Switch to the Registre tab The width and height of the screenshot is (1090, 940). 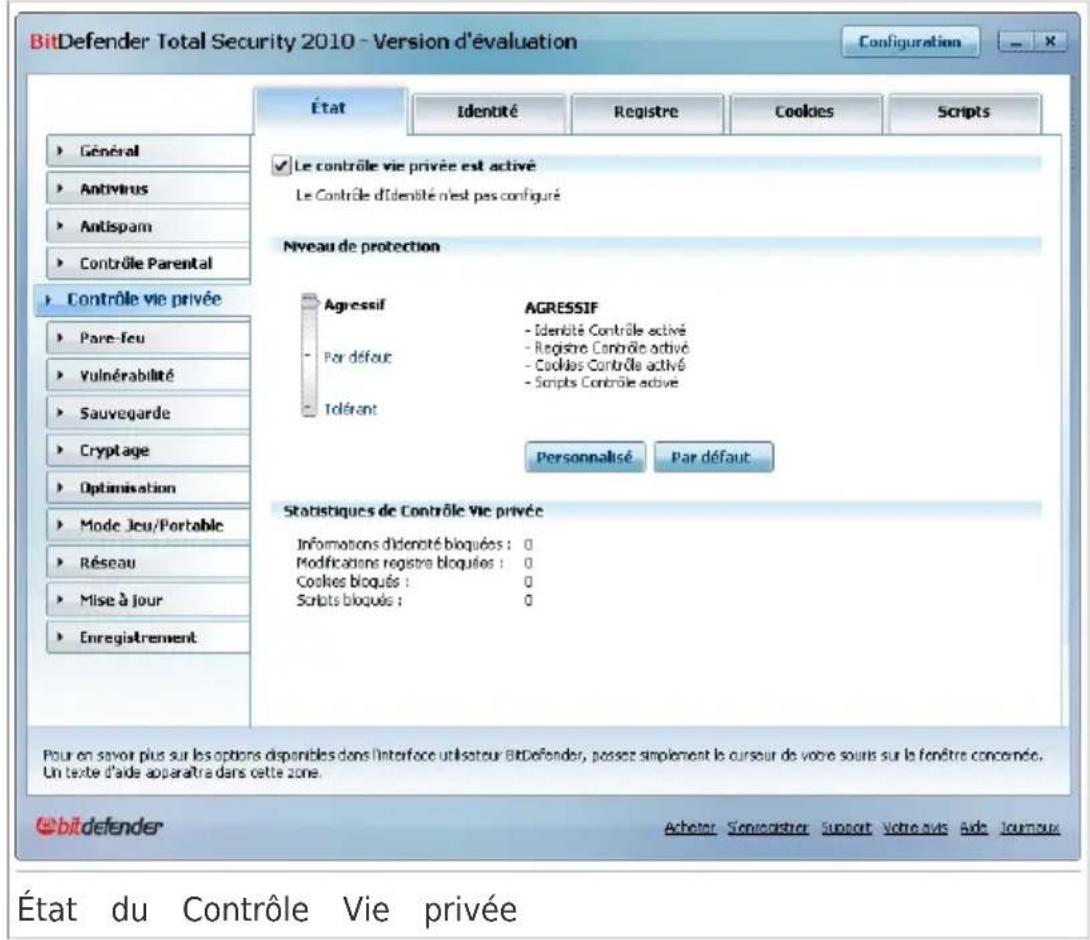[x=646, y=112]
